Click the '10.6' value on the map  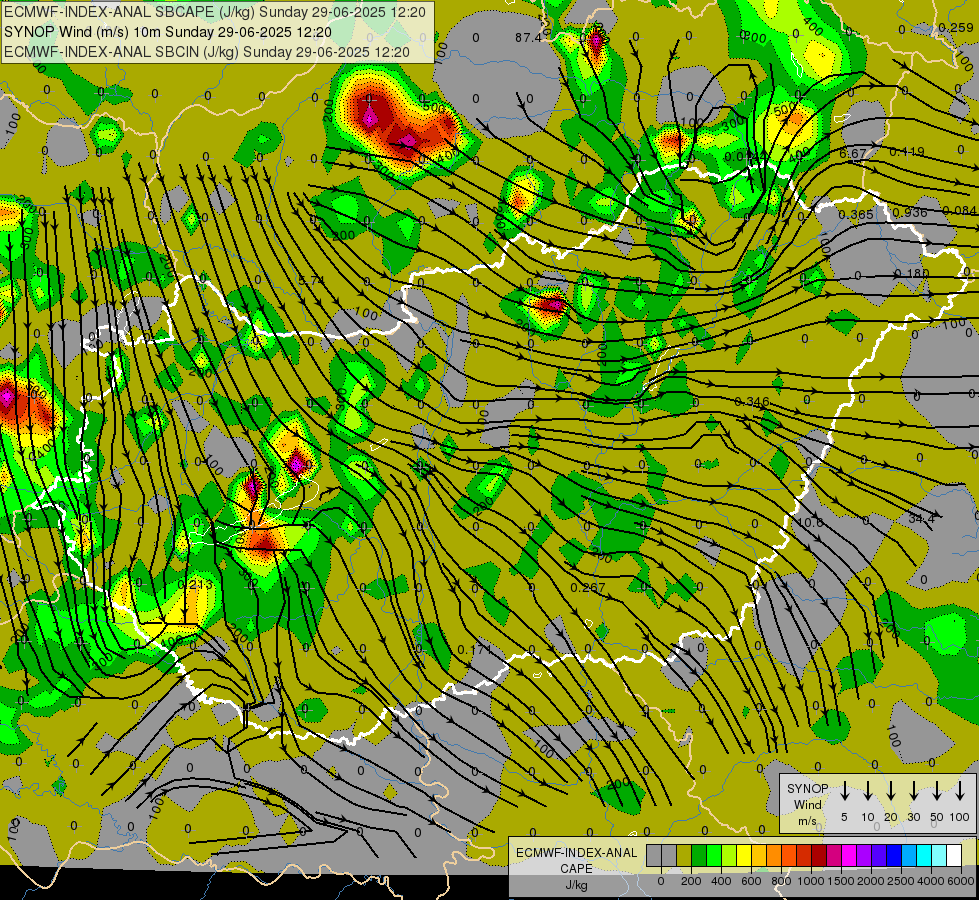pyautogui.click(x=810, y=522)
